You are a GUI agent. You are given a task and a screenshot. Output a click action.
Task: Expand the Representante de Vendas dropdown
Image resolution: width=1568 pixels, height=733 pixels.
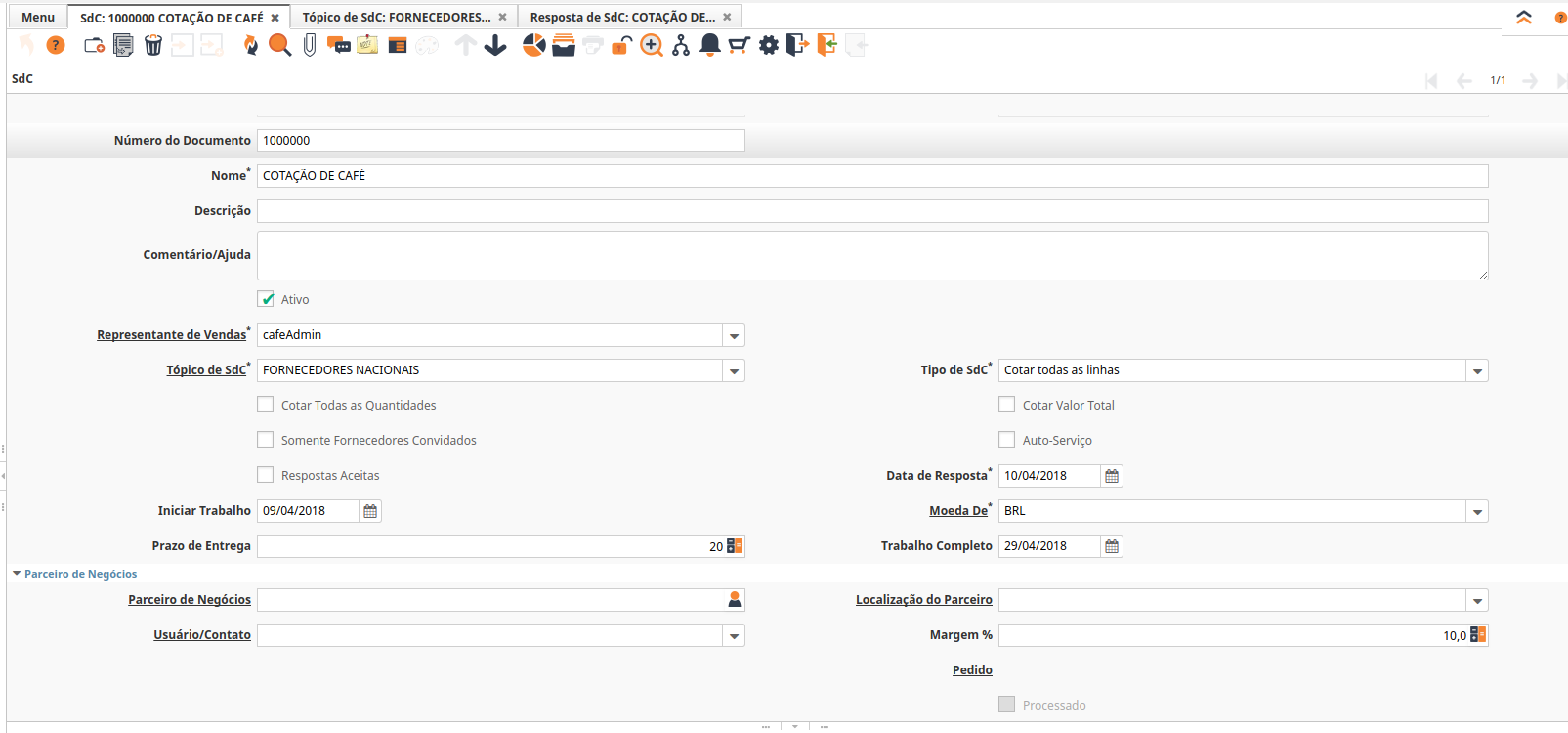[x=734, y=336]
